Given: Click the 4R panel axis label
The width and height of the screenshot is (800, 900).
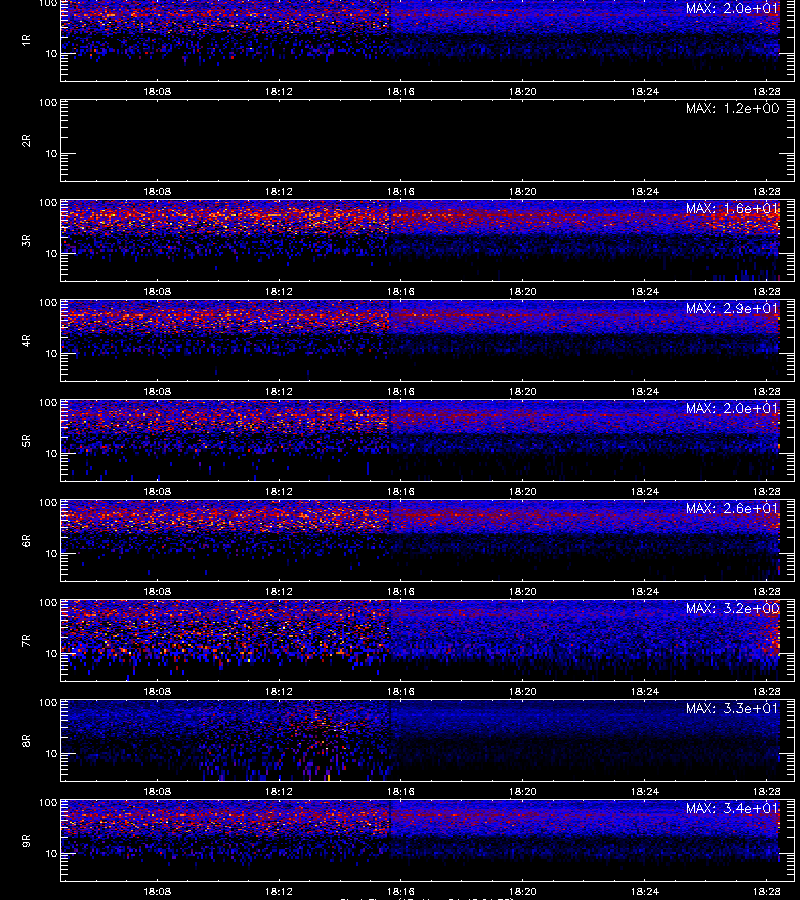Looking at the screenshot, I should click(26, 340).
